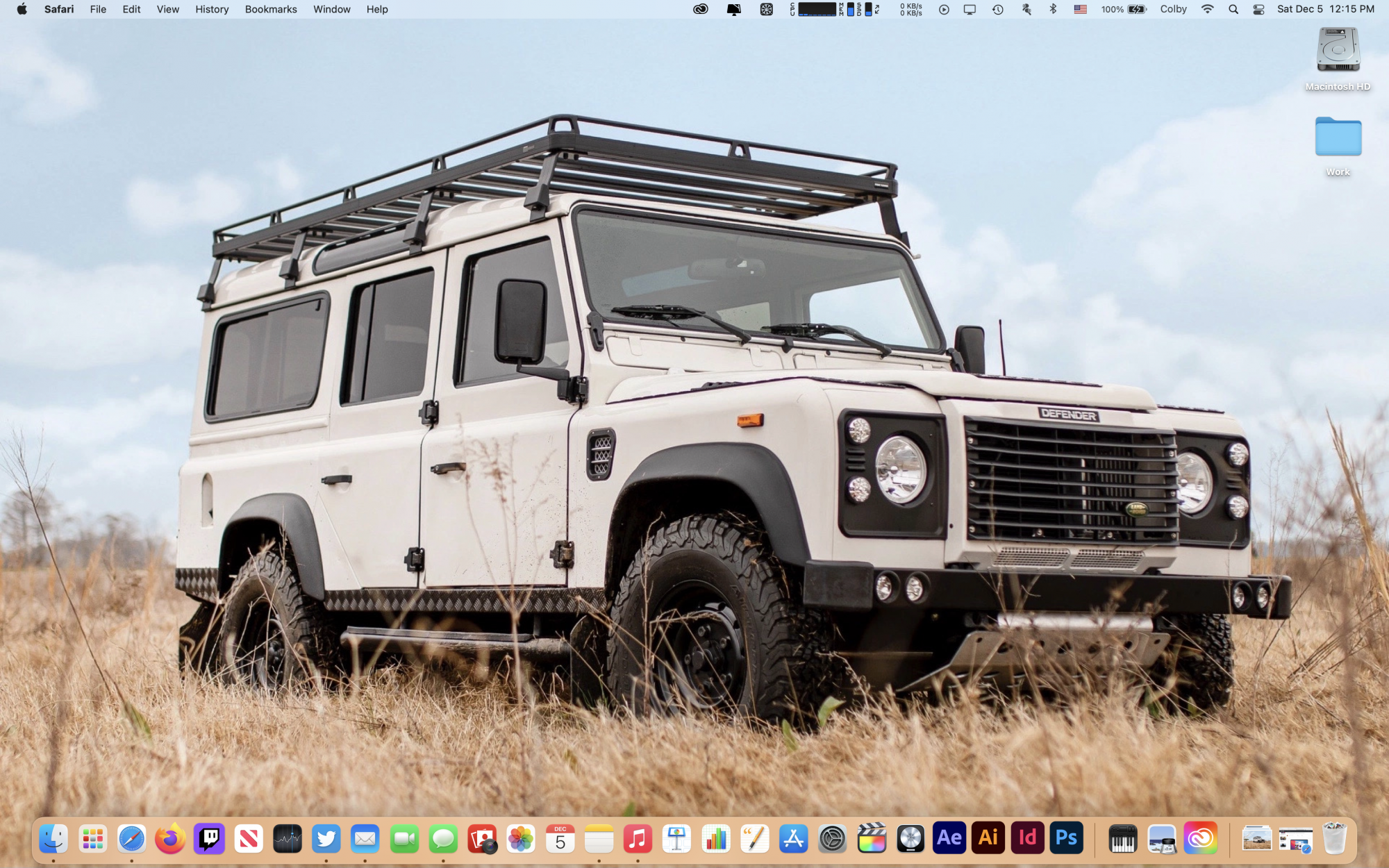Click the fan control menu bar icon

pyautogui.click(x=766, y=9)
